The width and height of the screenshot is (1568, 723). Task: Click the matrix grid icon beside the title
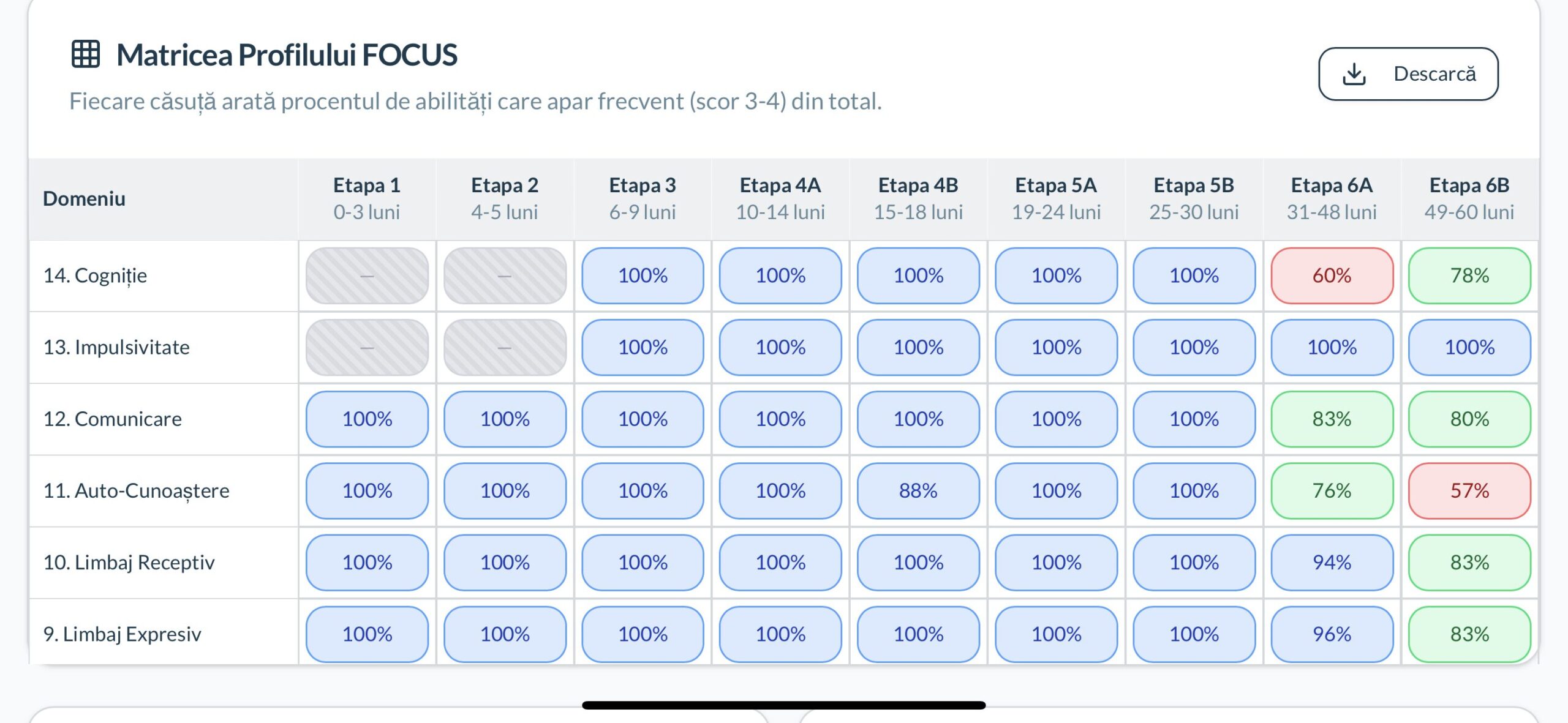tap(86, 54)
